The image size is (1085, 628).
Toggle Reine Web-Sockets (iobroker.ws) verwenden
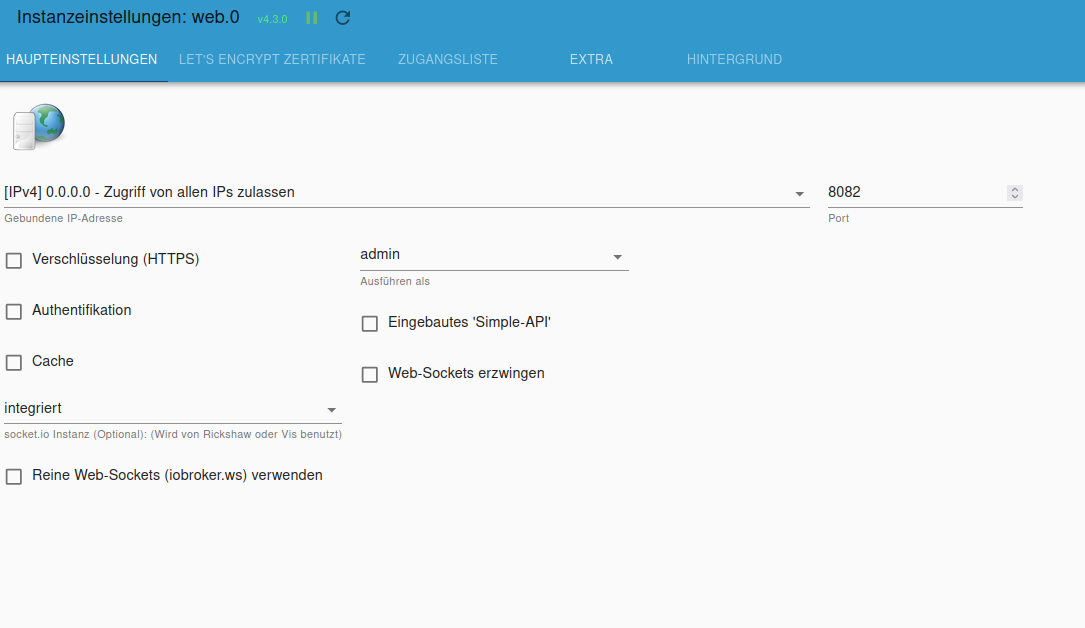tap(14, 477)
